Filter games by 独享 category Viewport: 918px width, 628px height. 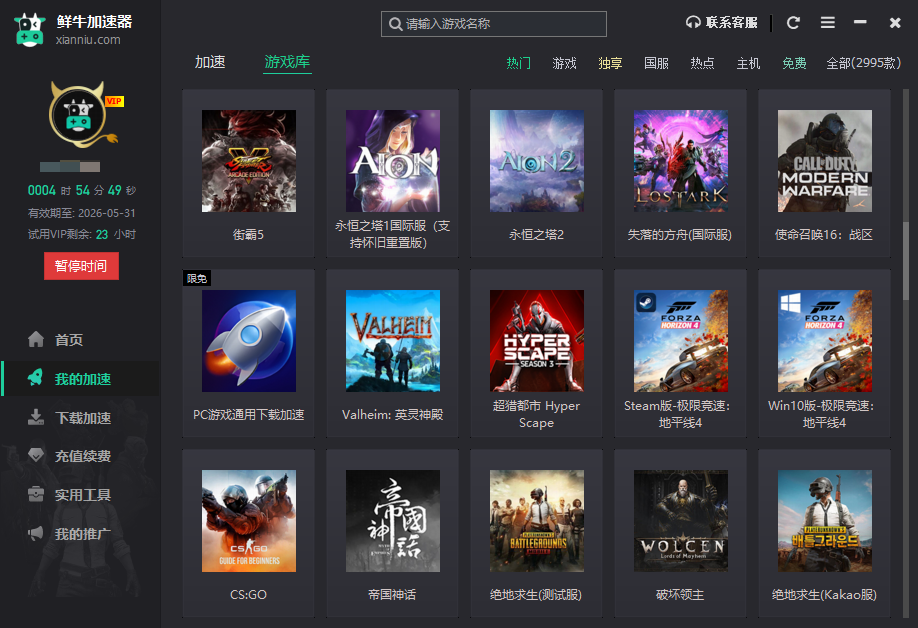[x=610, y=63]
